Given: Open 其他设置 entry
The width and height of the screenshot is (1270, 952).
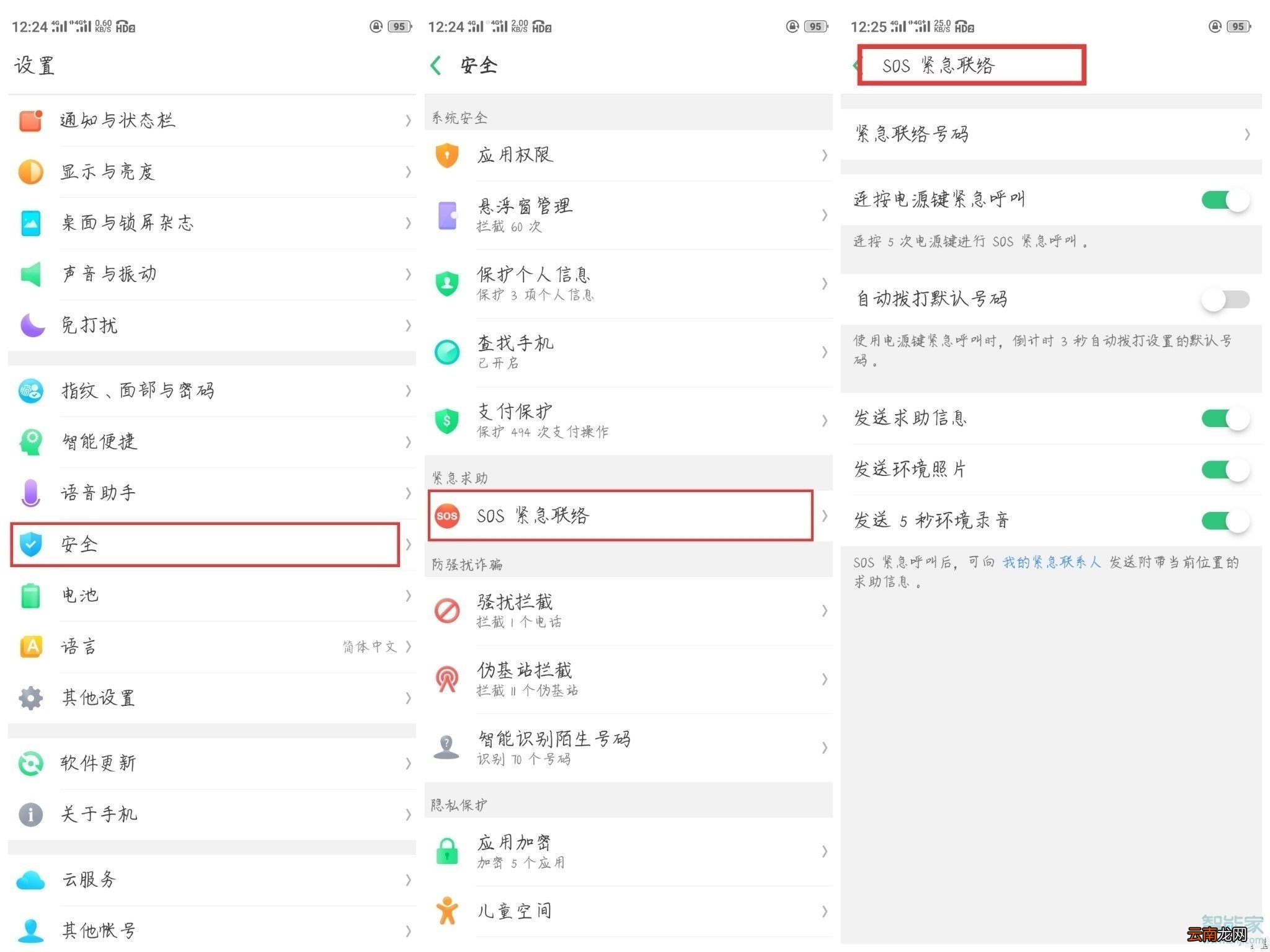Looking at the screenshot, I should point(212,698).
